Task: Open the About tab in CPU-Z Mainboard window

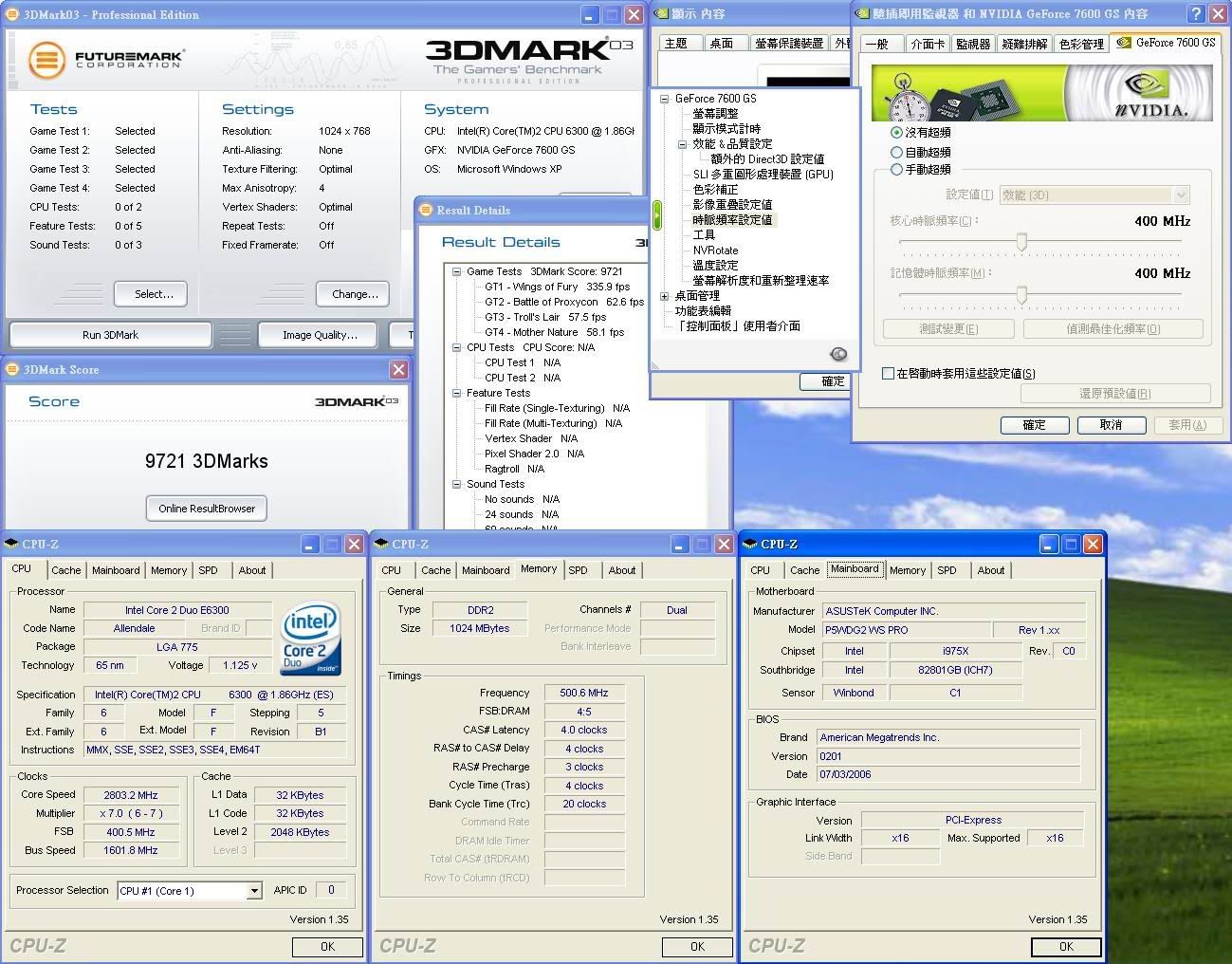Action: pos(991,570)
